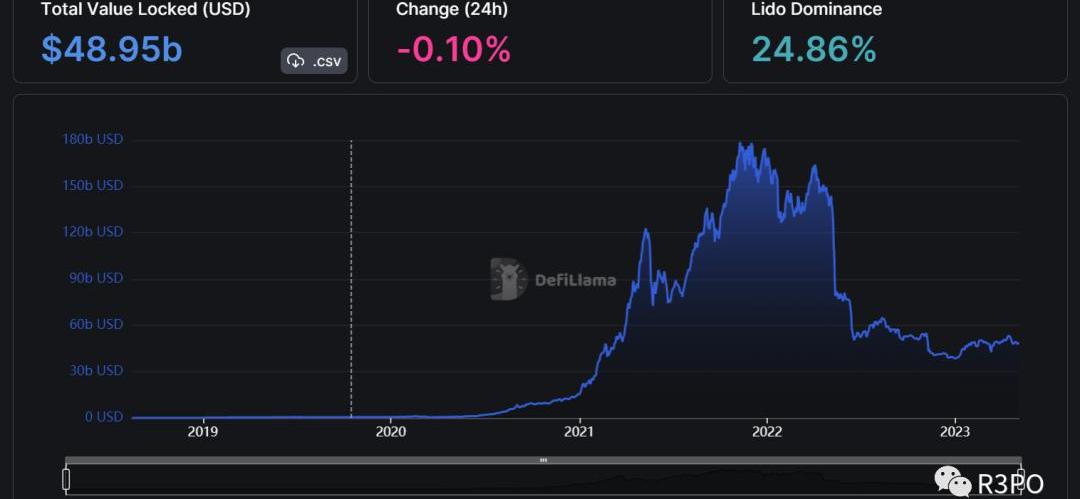Click the Total Value Locked (USD) heading

click(145, 10)
